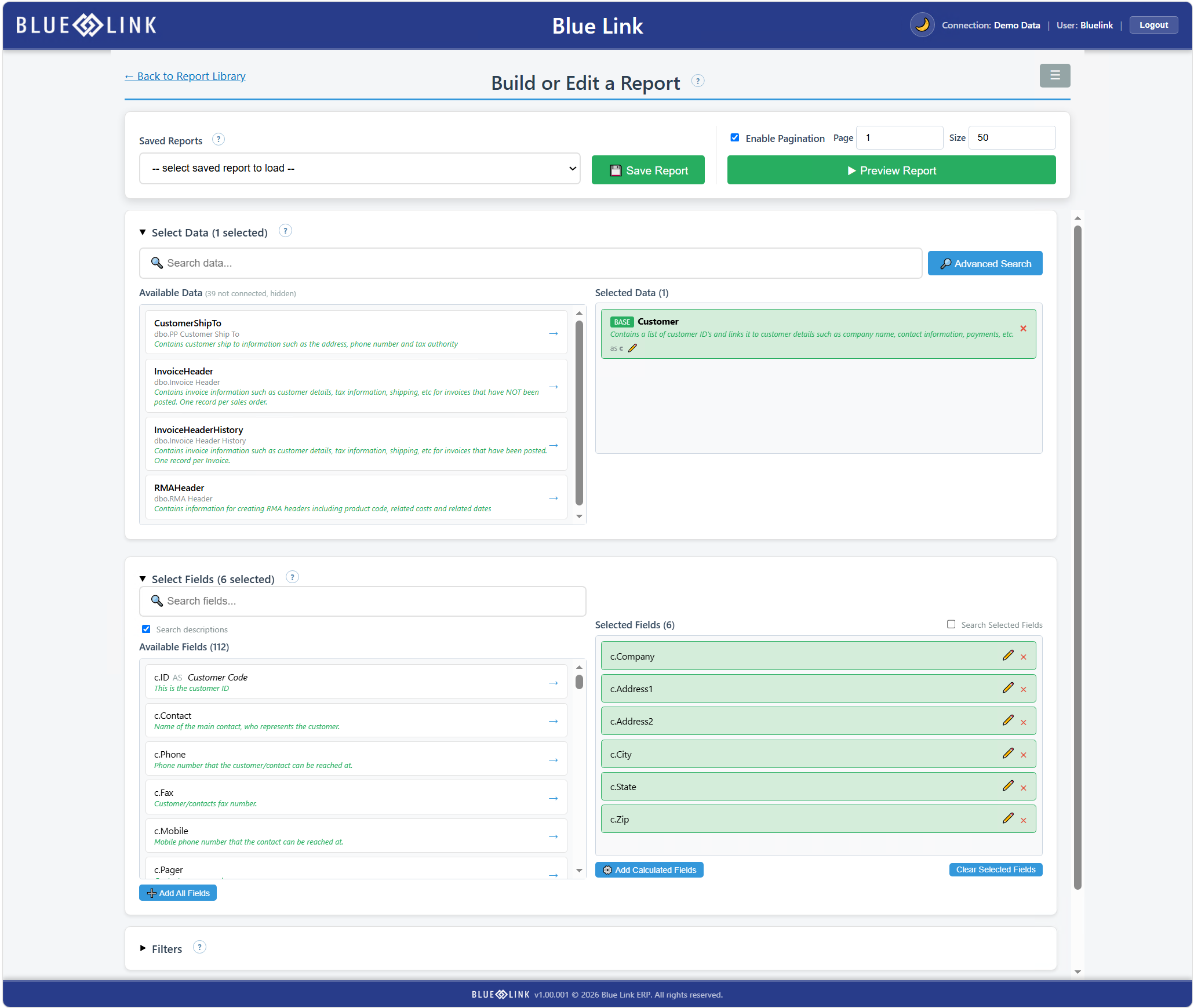Toggle Enable Pagination checkbox

(x=734, y=137)
